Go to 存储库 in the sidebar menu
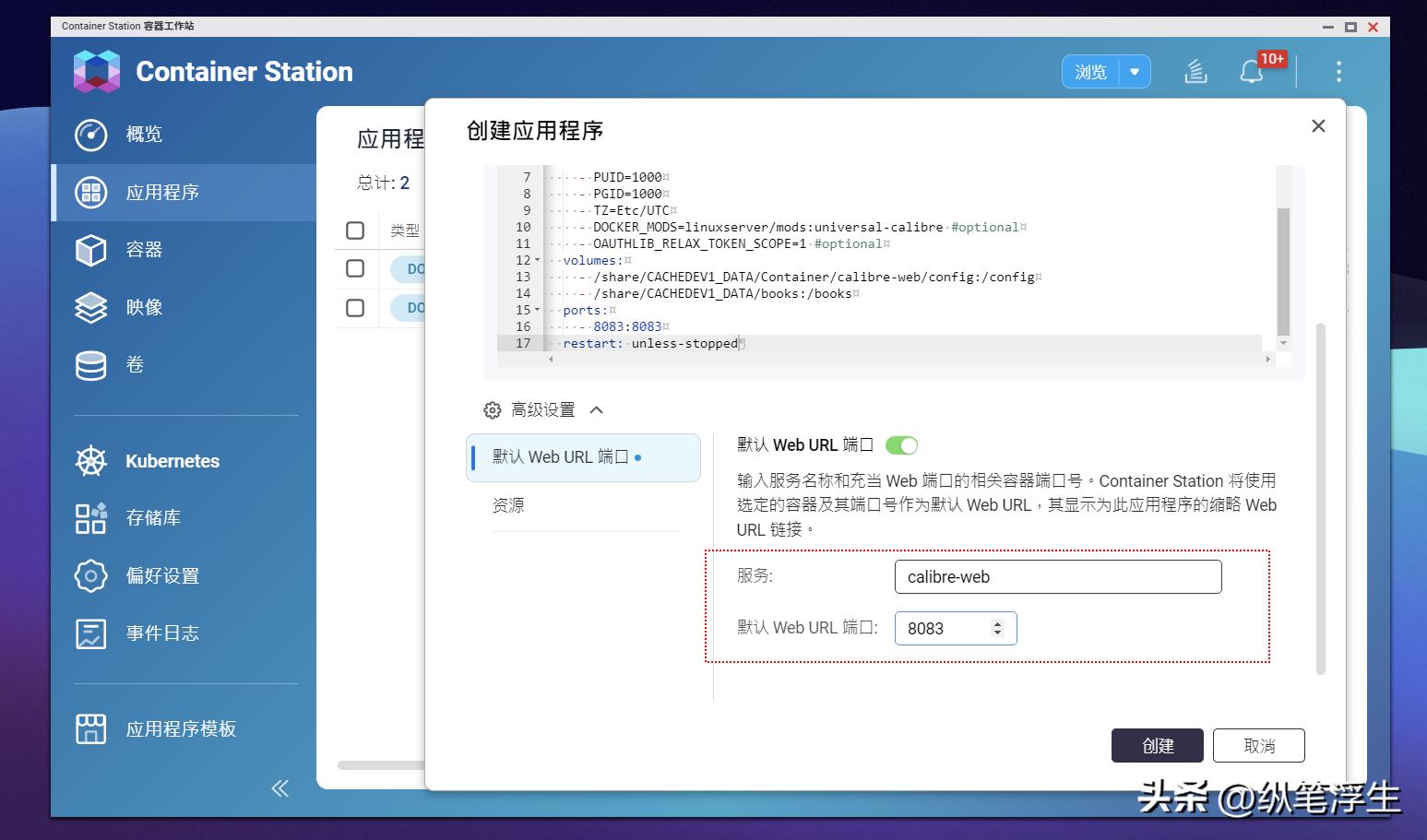Image resolution: width=1427 pixels, height=840 pixels. click(x=153, y=518)
